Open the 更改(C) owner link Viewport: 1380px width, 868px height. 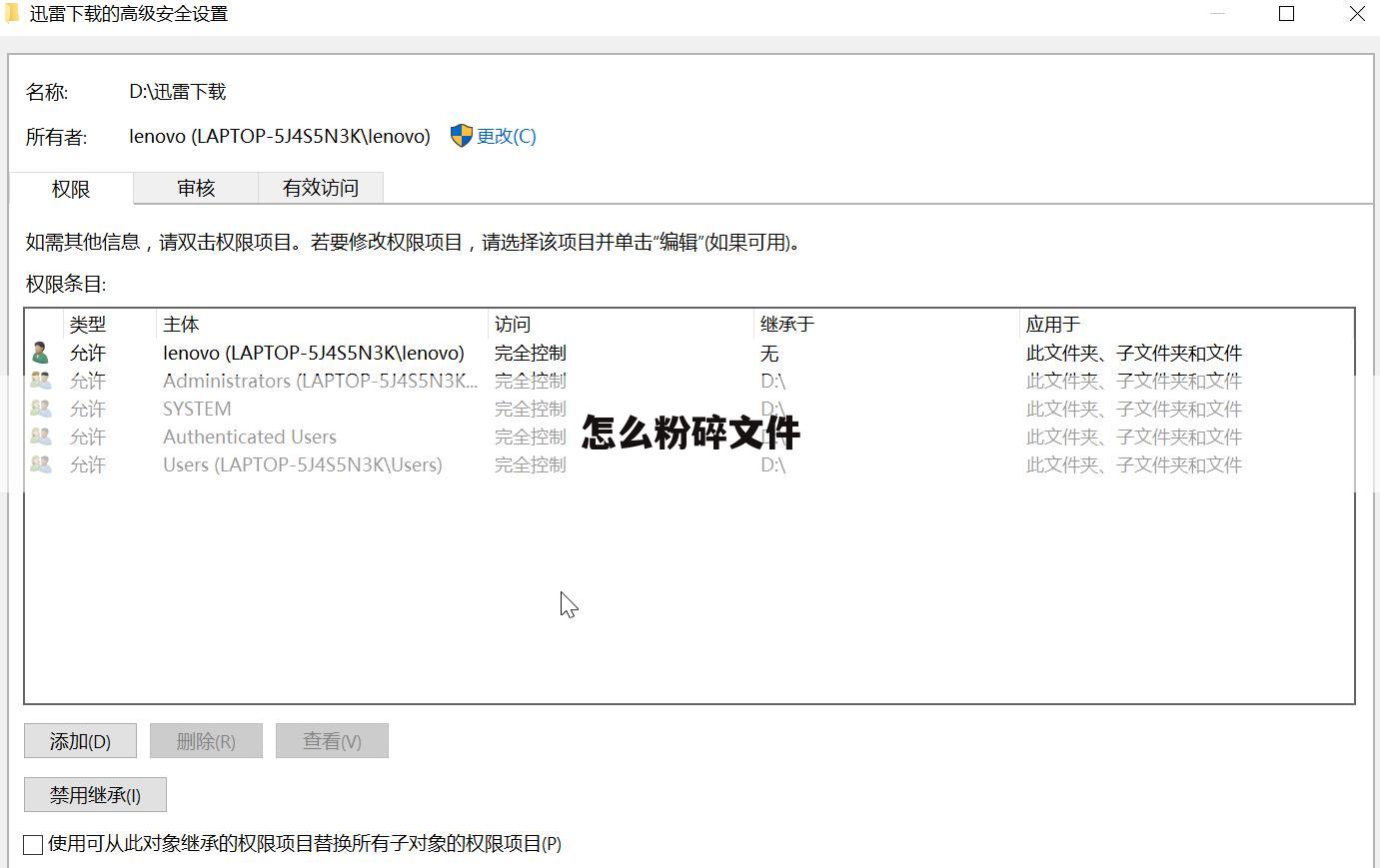pos(506,136)
